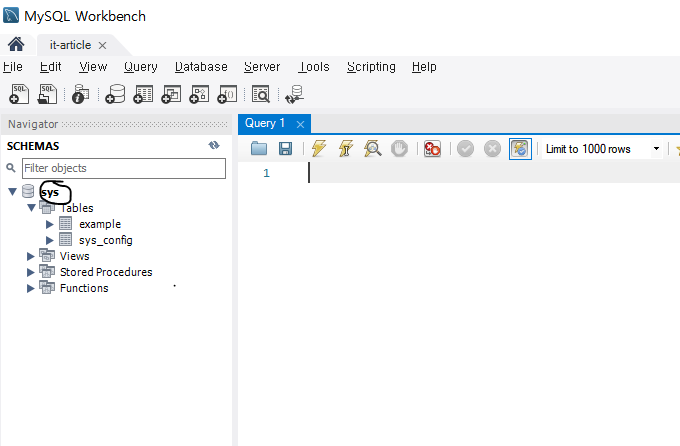Open an SQL script file in new tab
This screenshot has width=680, height=446.
[x=47, y=94]
